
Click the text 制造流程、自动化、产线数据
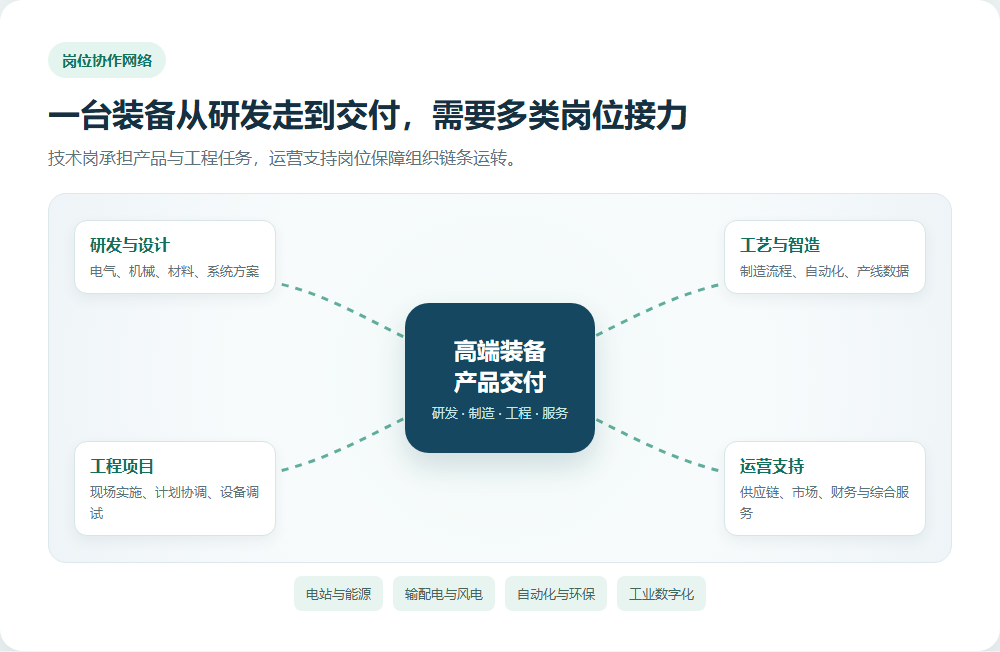click(825, 272)
